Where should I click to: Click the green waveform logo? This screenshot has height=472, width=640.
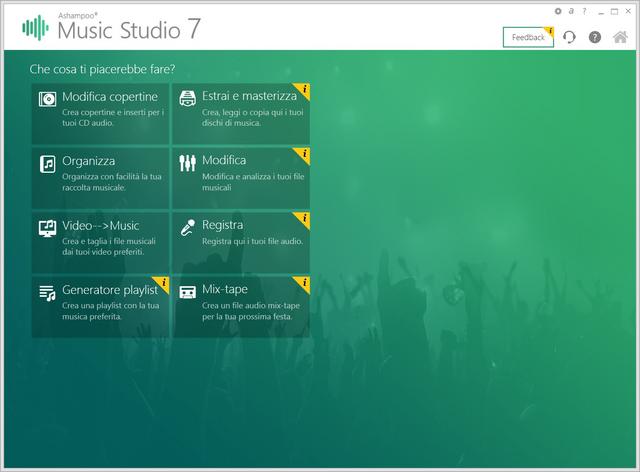click(36, 27)
